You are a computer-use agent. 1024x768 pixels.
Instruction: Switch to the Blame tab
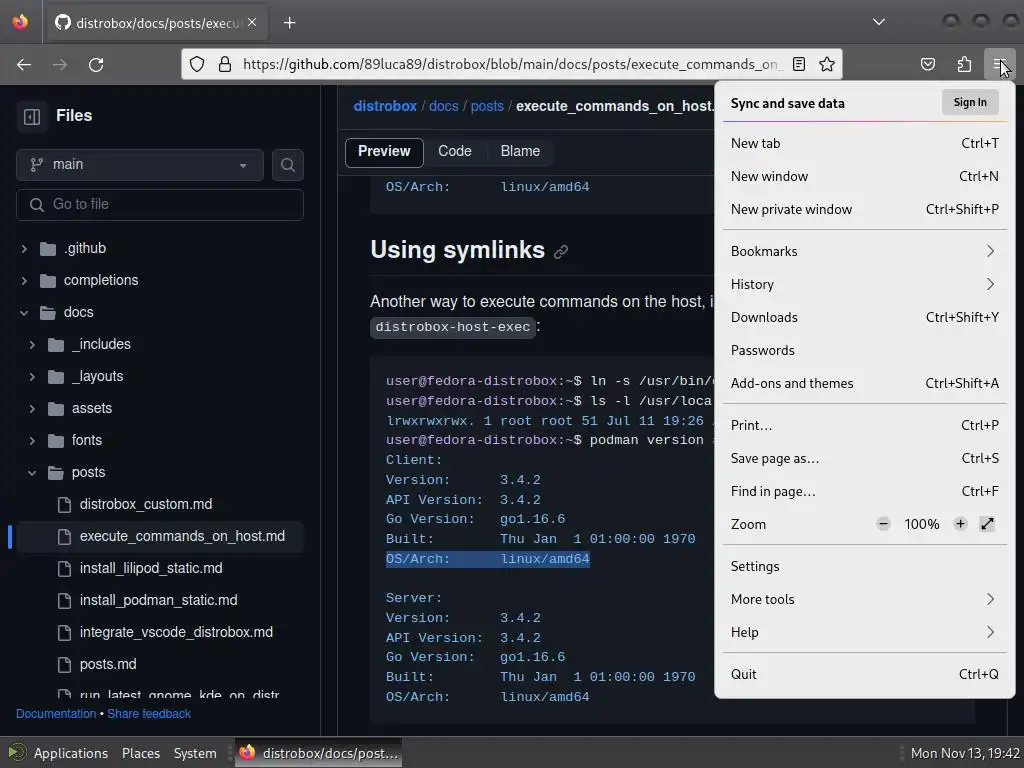520,152
